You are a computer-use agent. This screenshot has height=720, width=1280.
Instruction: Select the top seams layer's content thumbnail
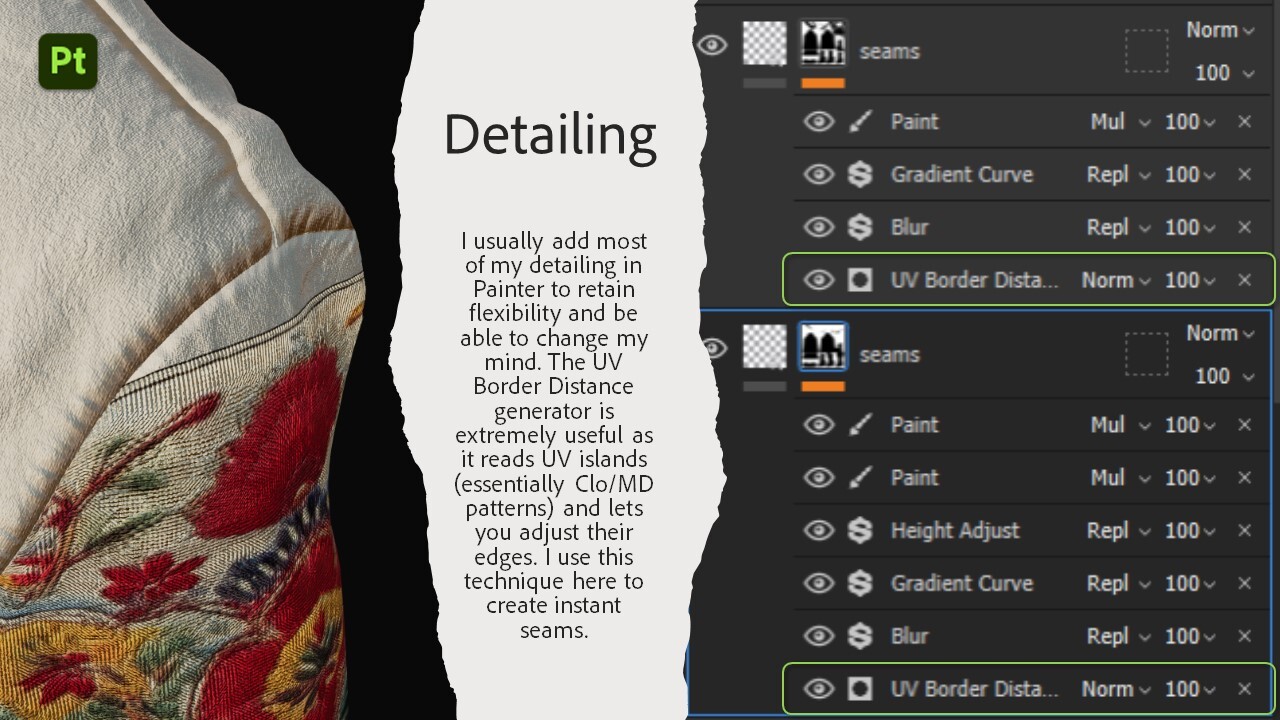[765, 45]
